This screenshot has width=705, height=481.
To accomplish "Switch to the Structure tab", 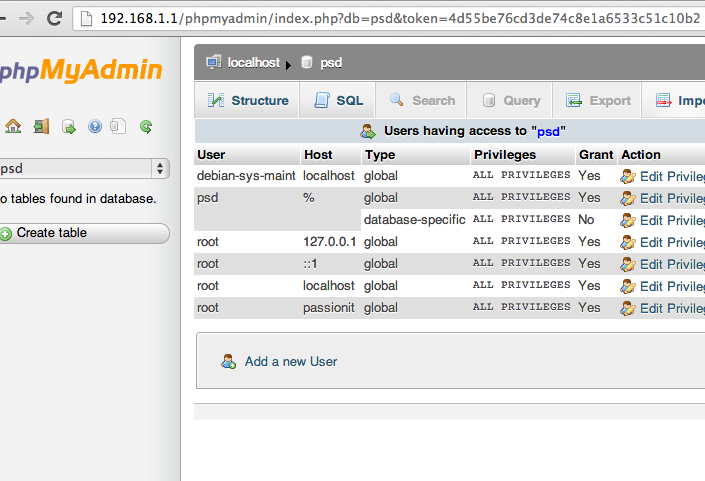I will [247, 100].
